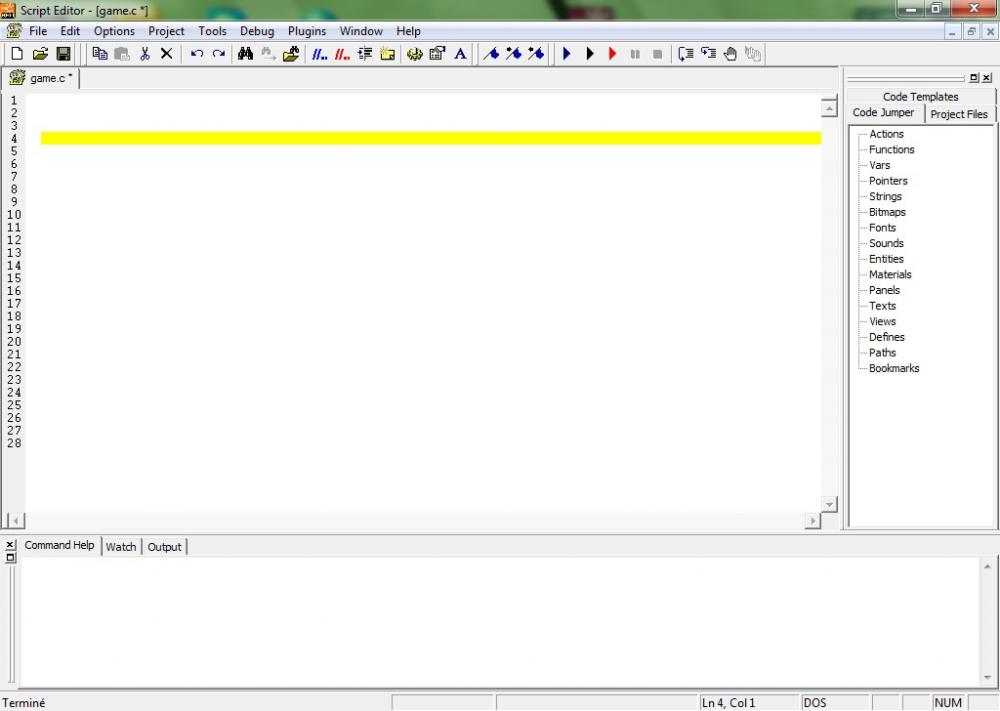Click the greyed double-hand breakpoints icon
Image resolution: width=1000 pixels, height=711 pixels.
pyautogui.click(x=753, y=54)
